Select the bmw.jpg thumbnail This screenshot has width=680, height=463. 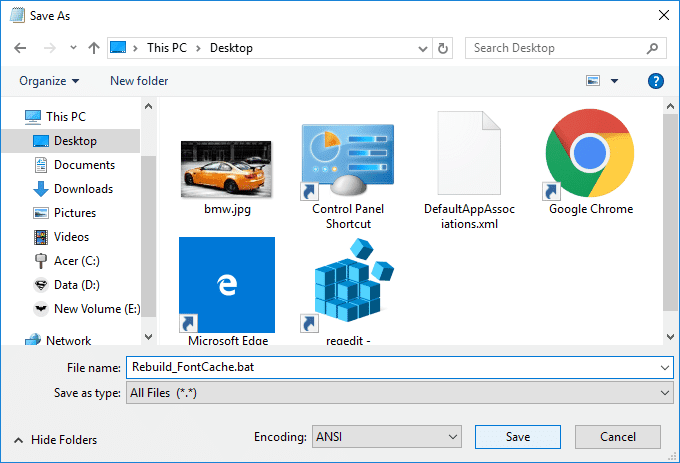226,169
